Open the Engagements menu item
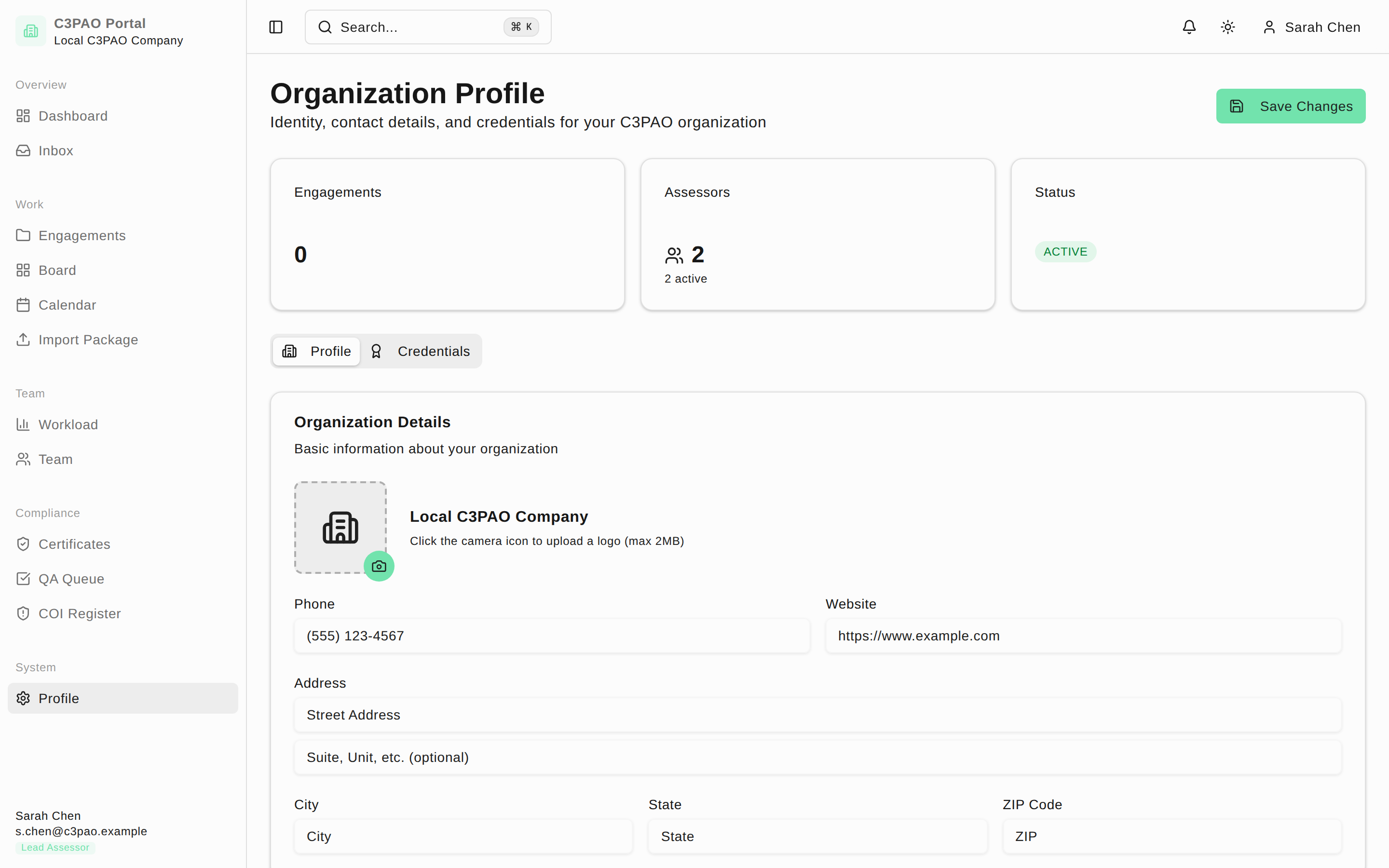 (123, 235)
